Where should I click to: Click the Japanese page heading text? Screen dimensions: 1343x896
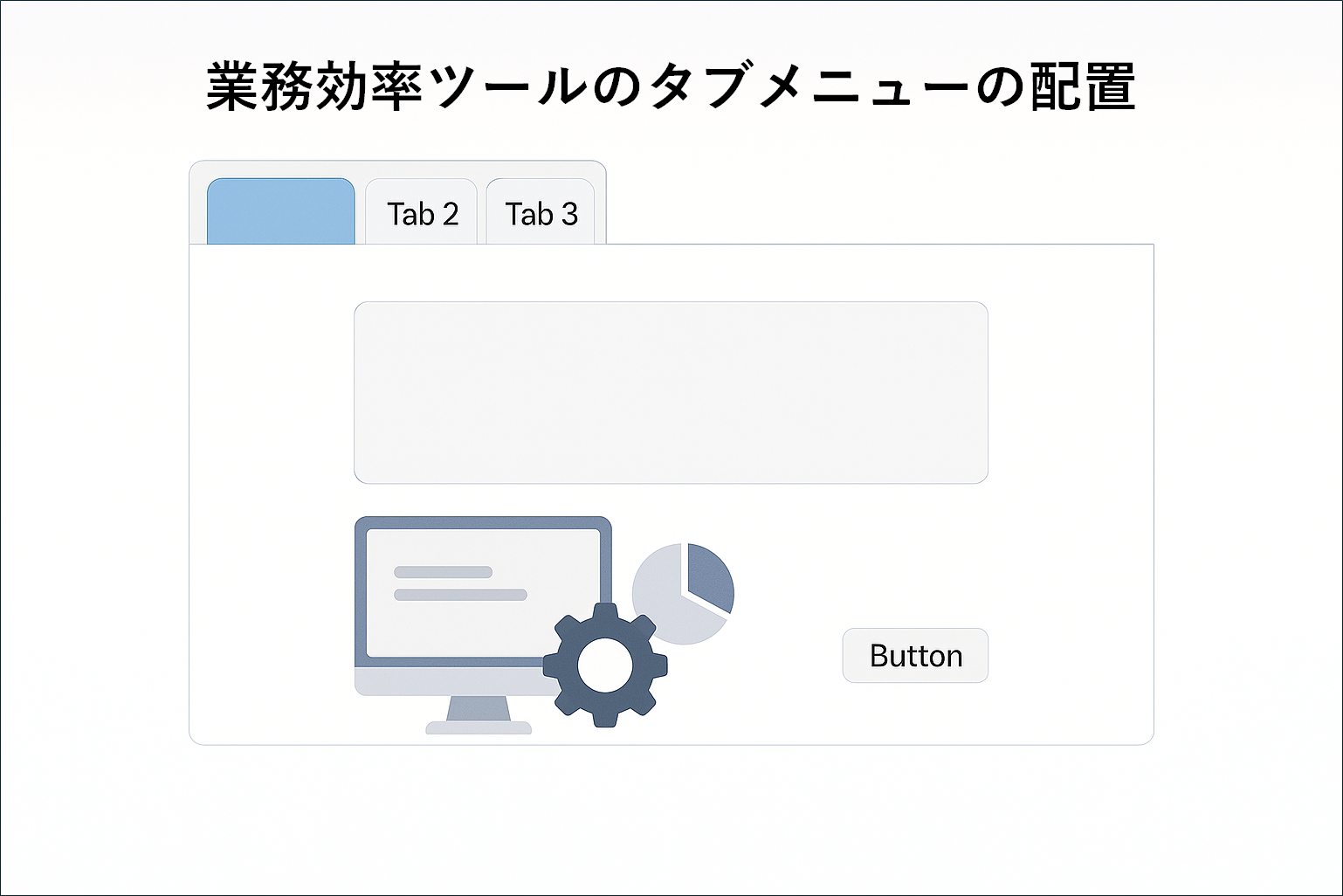(x=671, y=87)
